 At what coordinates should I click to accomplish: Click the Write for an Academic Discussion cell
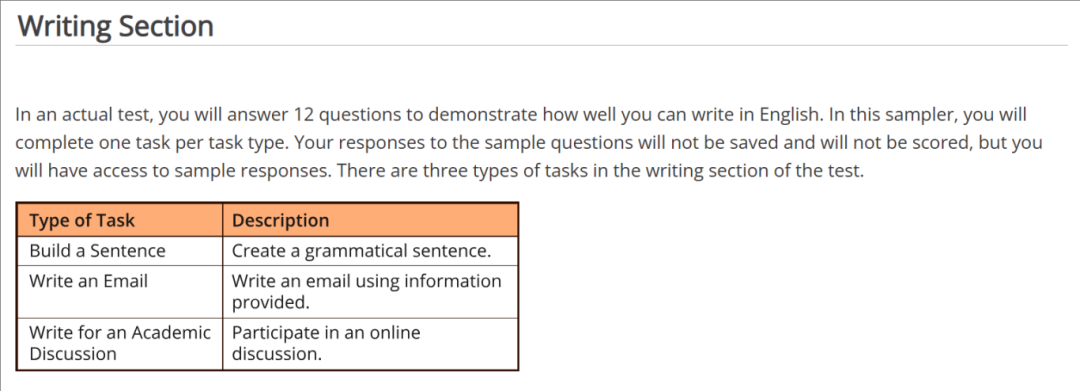coord(120,344)
